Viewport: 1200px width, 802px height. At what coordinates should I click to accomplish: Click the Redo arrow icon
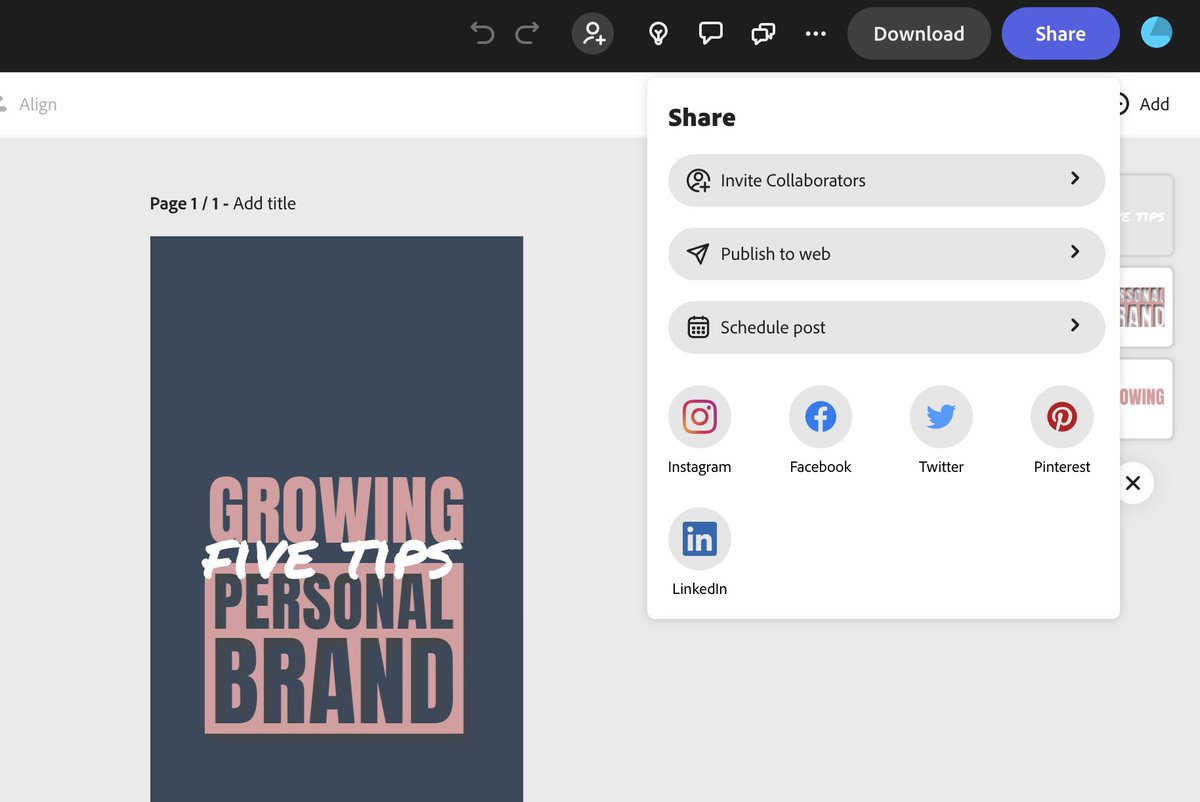coord(527,33)
